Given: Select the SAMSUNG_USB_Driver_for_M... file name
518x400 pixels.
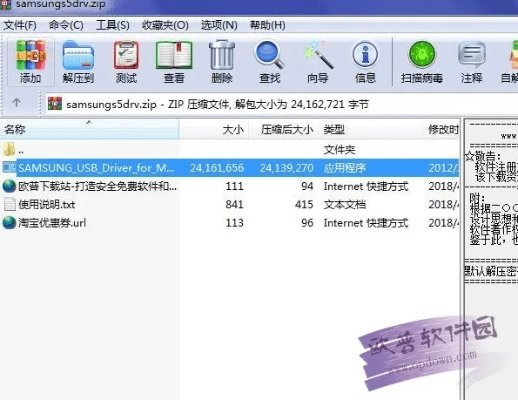Looking at the screenshot, I should [96, 168].
